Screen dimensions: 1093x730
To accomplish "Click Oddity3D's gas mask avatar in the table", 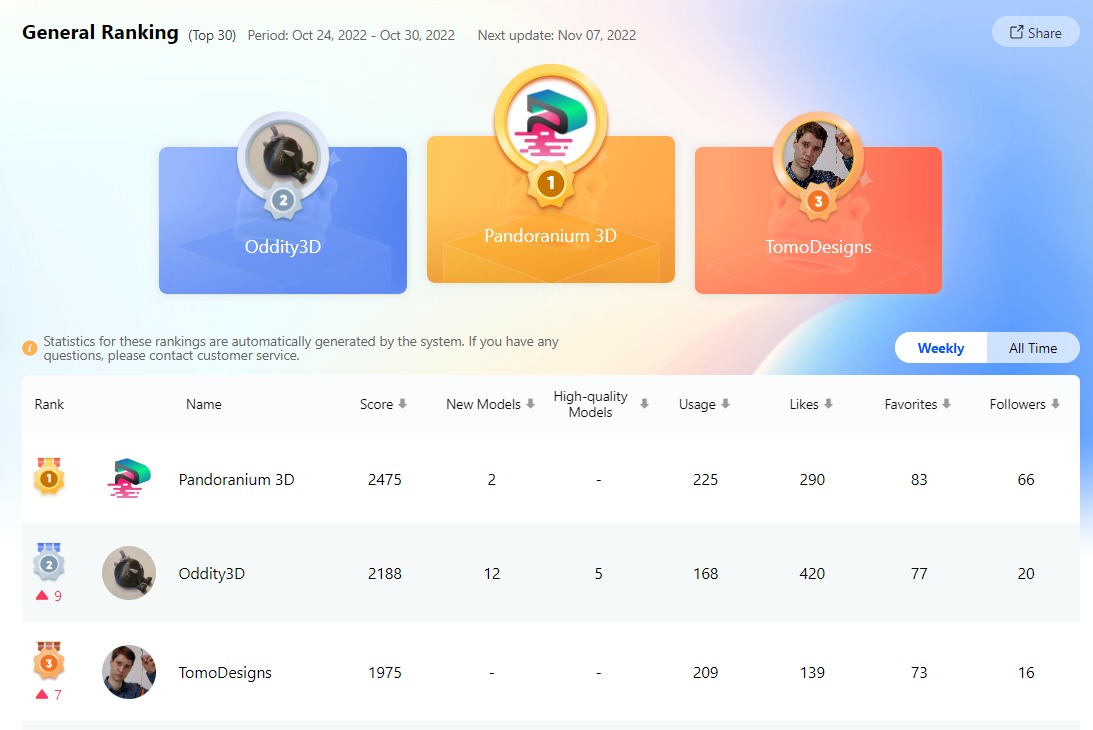I will [x=128, y=573].
